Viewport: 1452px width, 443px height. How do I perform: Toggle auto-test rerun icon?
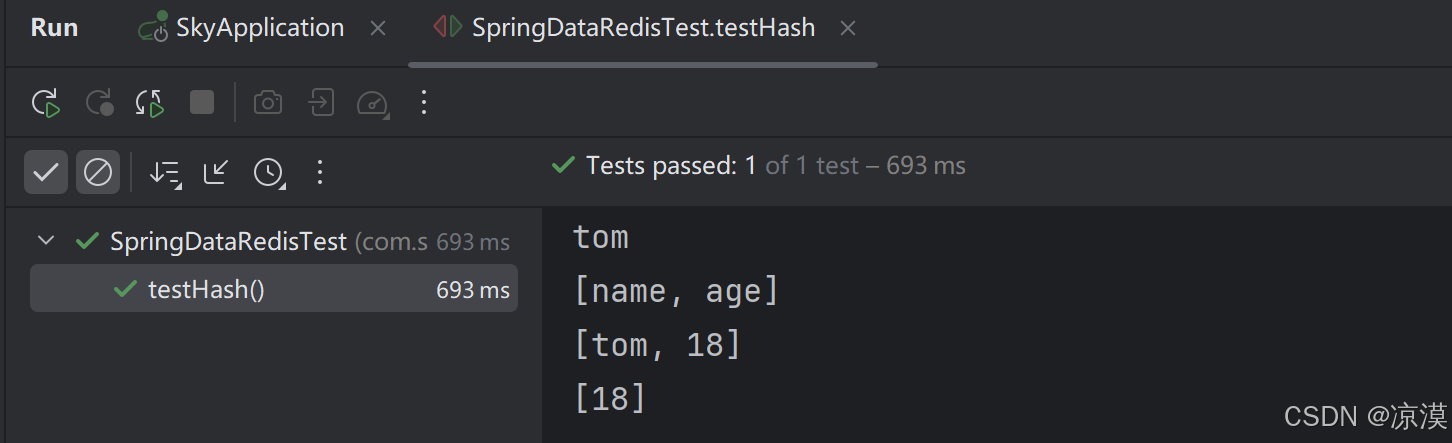pos(150,103)
